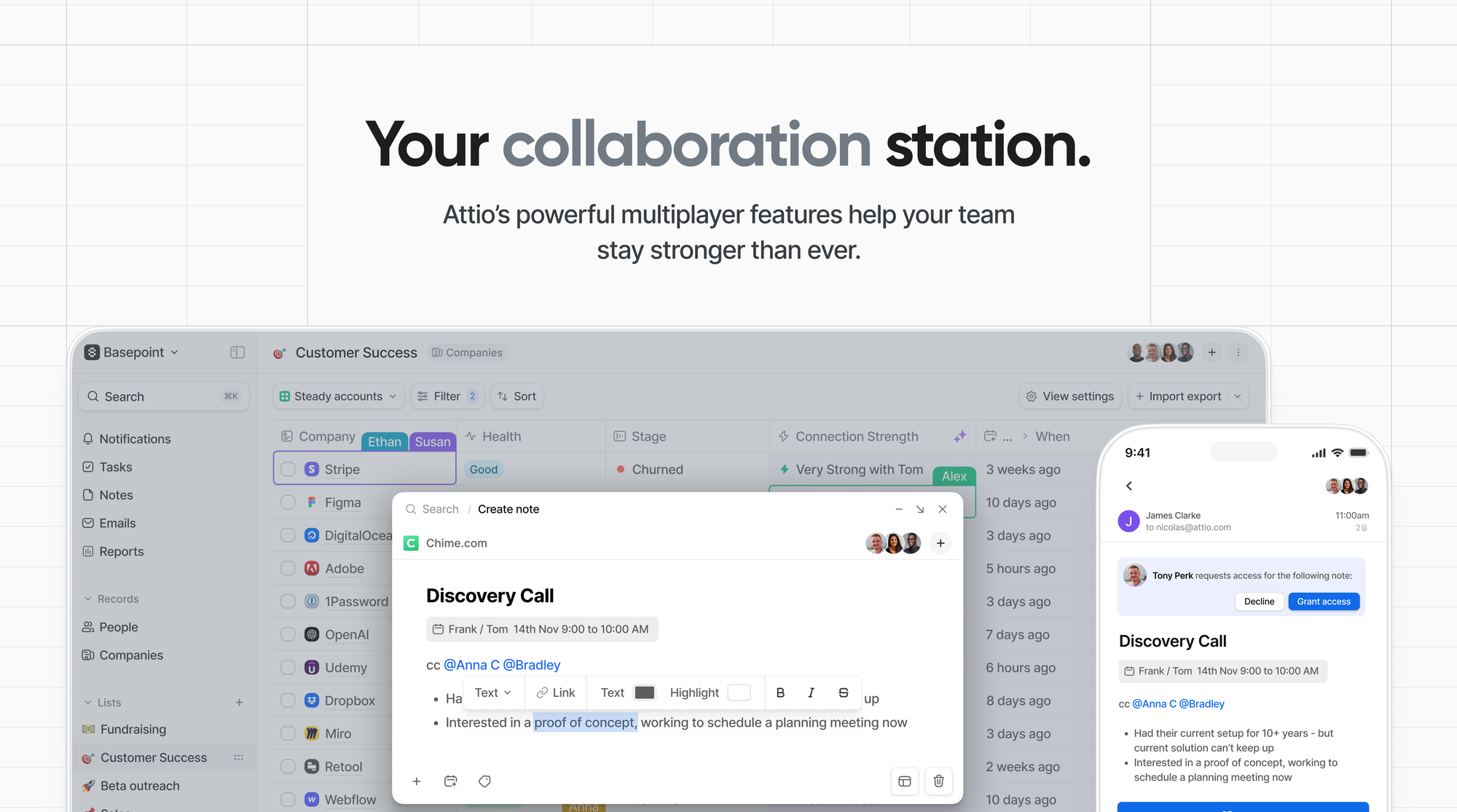
Task: Tap the back arrow on phone
Action: tap(1129, 486)
